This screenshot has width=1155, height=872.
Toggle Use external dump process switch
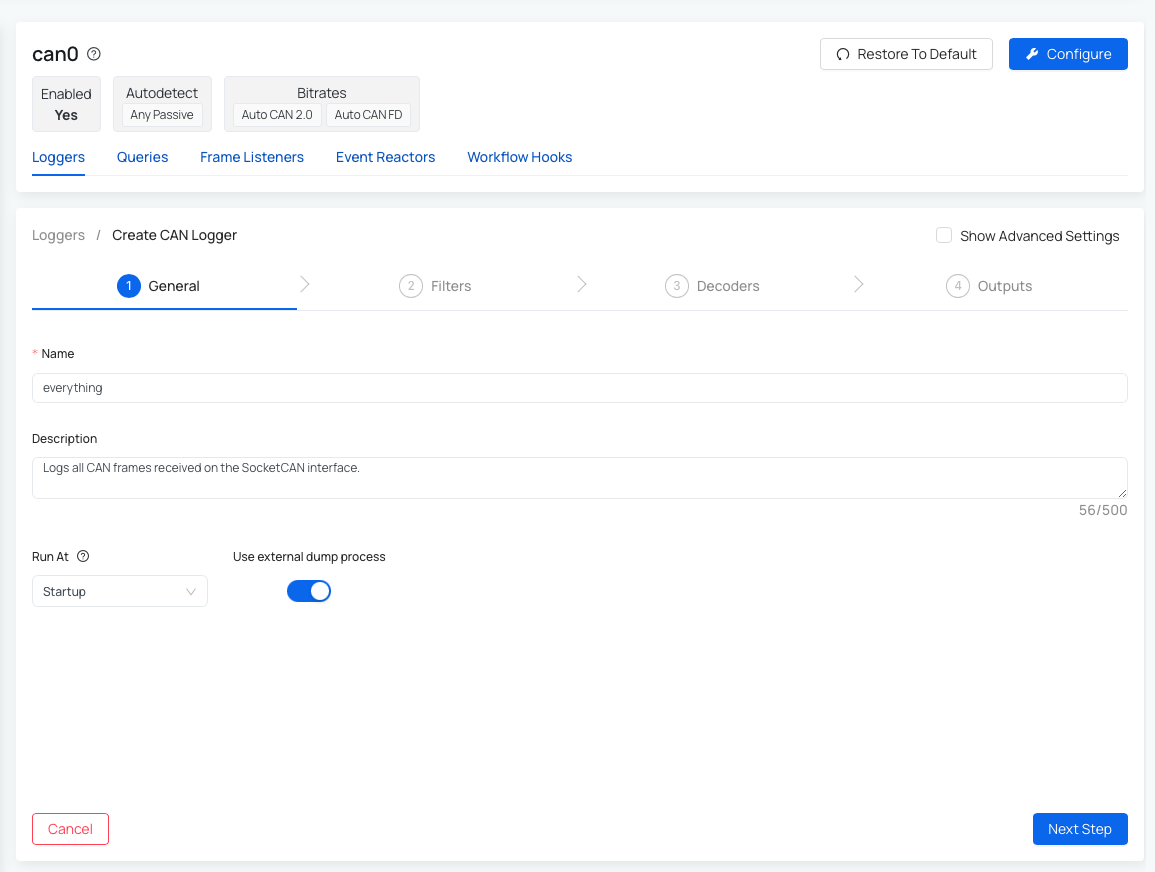308,591
